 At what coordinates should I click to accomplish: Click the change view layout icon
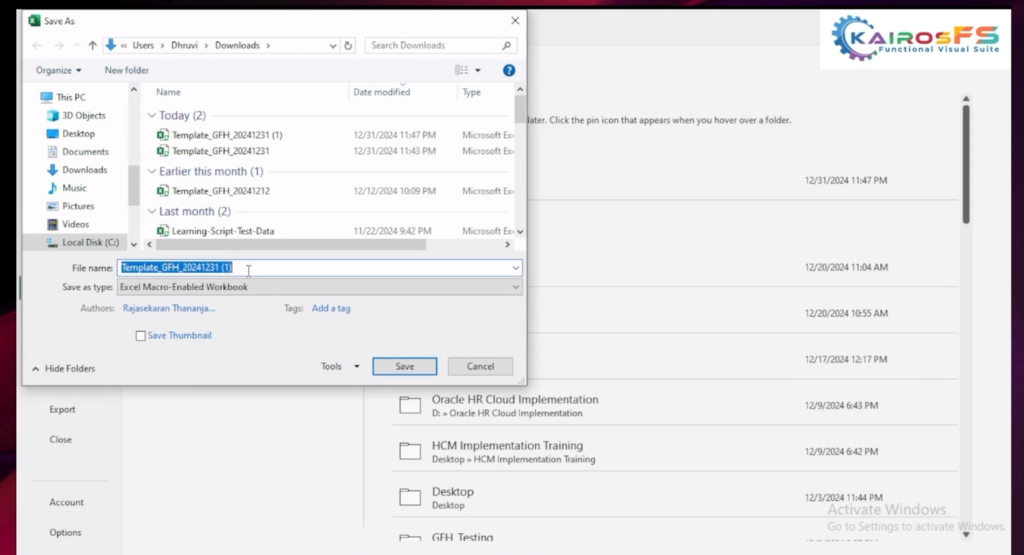coord(461,70)
